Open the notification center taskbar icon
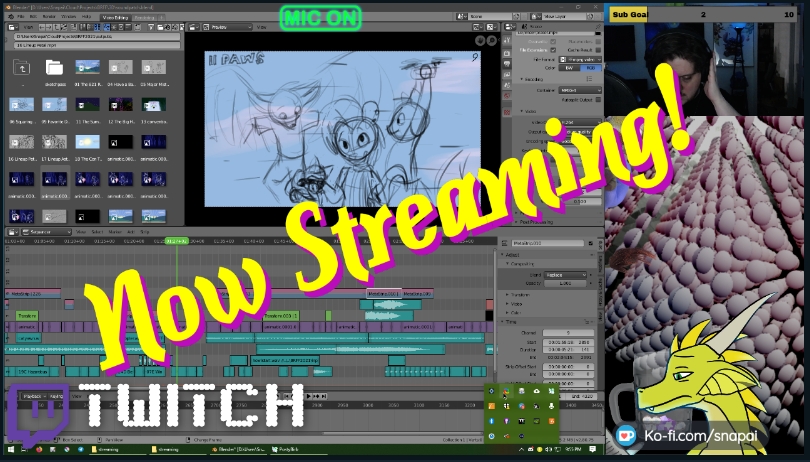Screen dimensions: 810x462 coord(593,450)
